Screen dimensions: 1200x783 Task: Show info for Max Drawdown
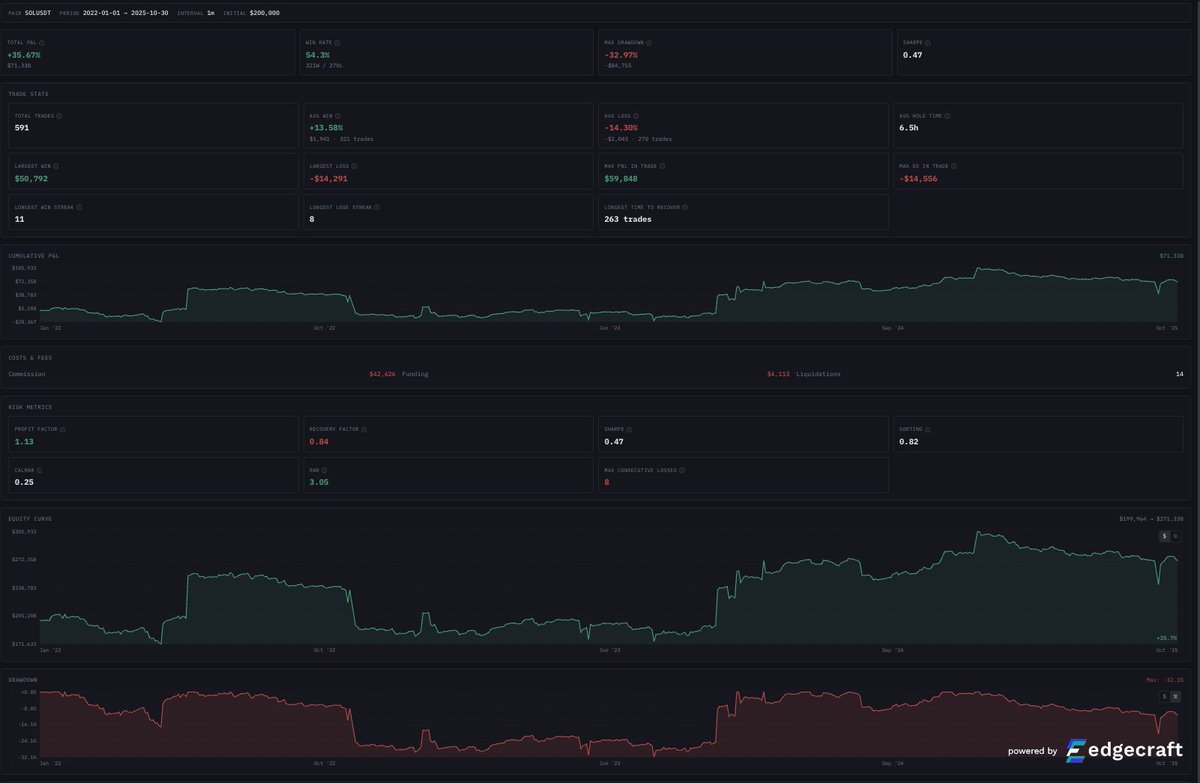(649, 43)
